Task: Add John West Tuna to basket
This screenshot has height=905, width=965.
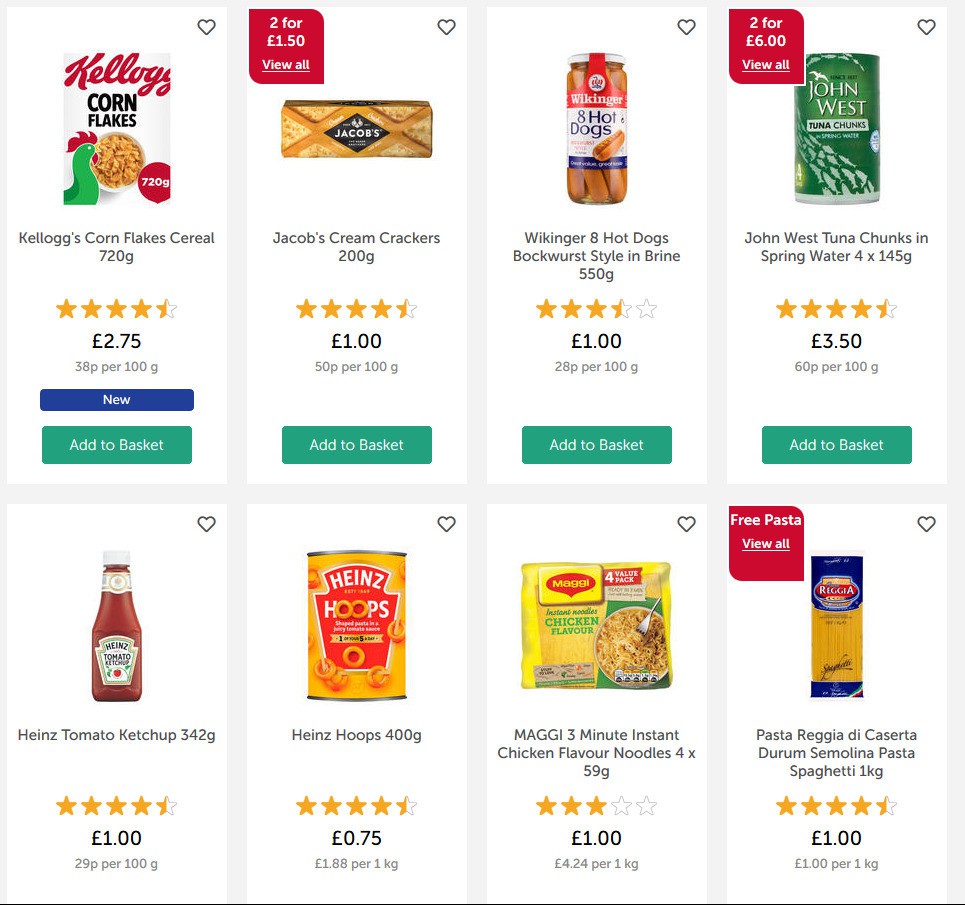Action: point(837,445)
